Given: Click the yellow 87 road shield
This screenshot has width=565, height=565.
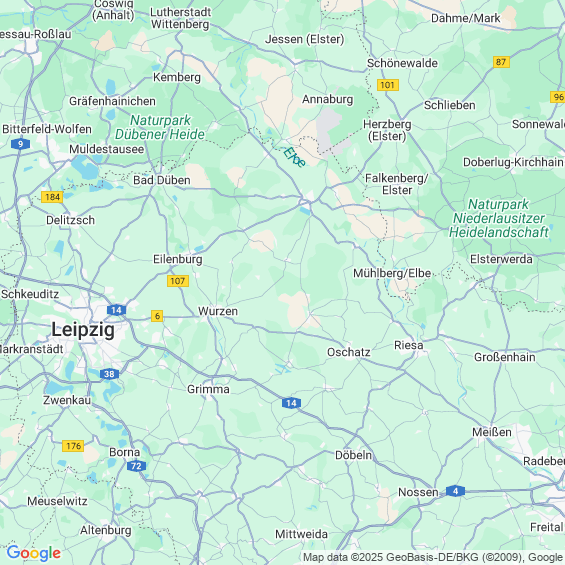Looking at the screenshot, I should (501, 62).
